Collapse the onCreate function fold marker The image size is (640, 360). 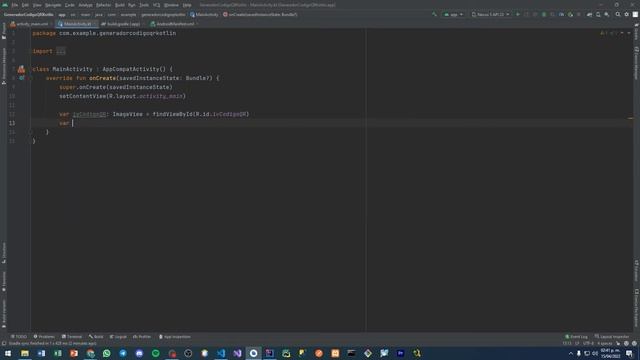tap(30, 78)
